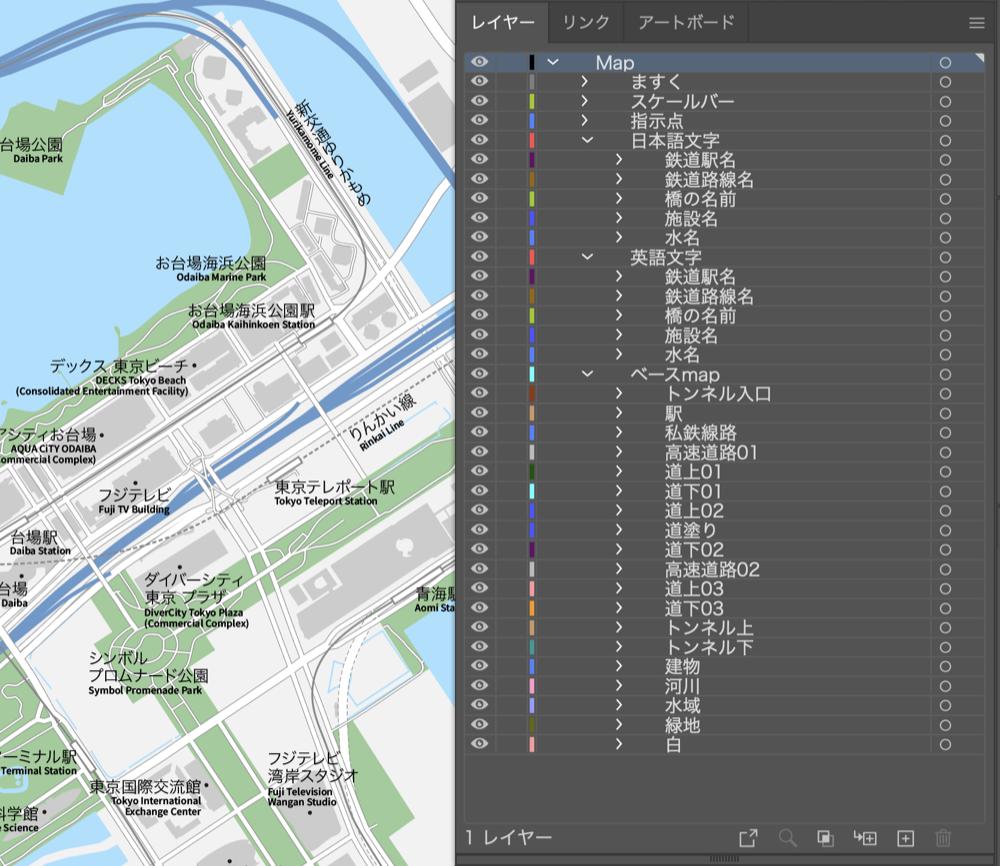Switch to the リンク tab
Viewport: 1000px width, 866px height.
pyautogui.click(x=585, y=22)
